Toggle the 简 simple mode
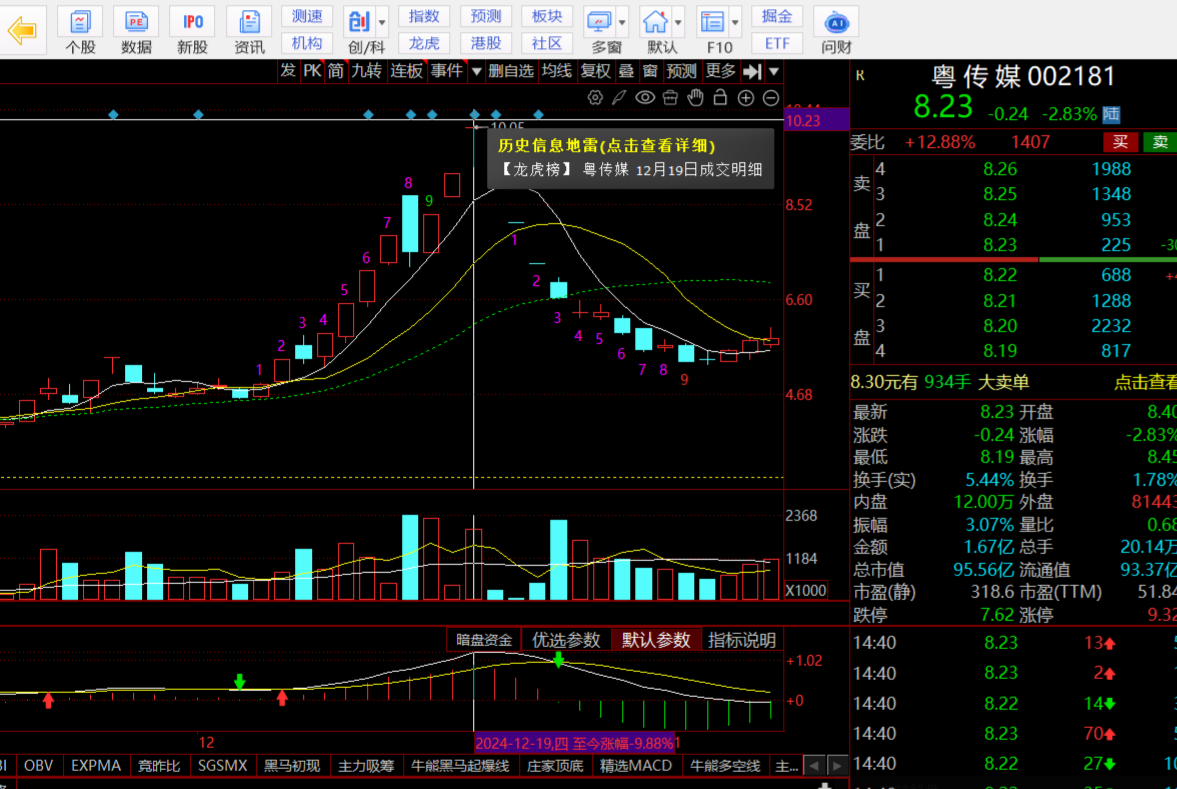 336,71
